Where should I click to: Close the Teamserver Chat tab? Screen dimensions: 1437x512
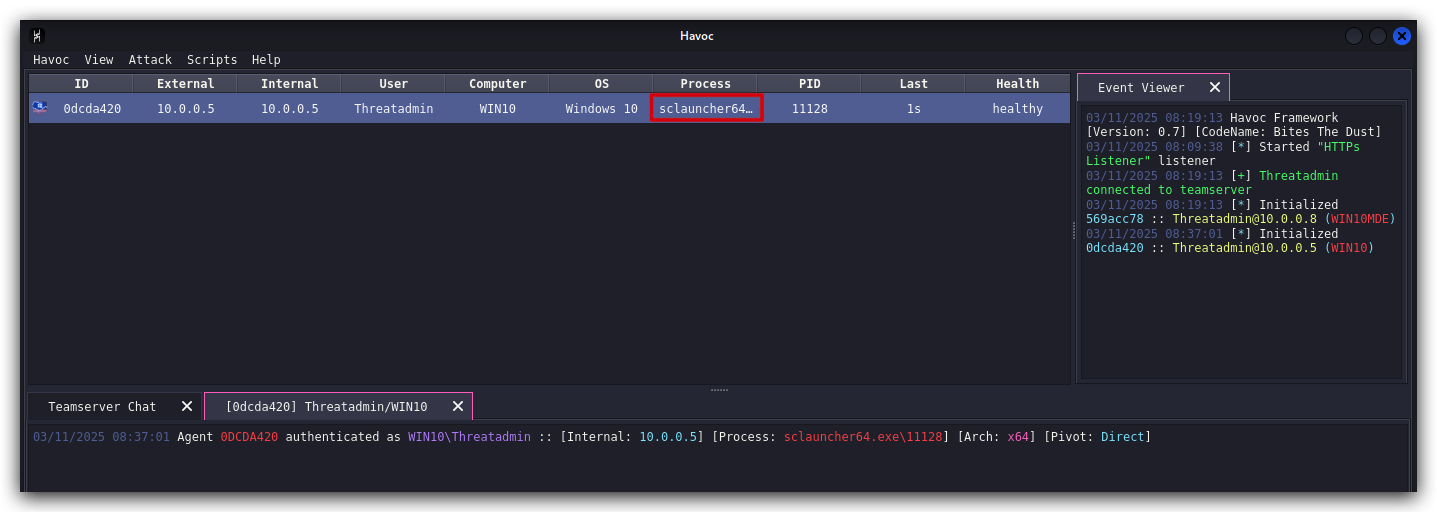pos(187,406)
